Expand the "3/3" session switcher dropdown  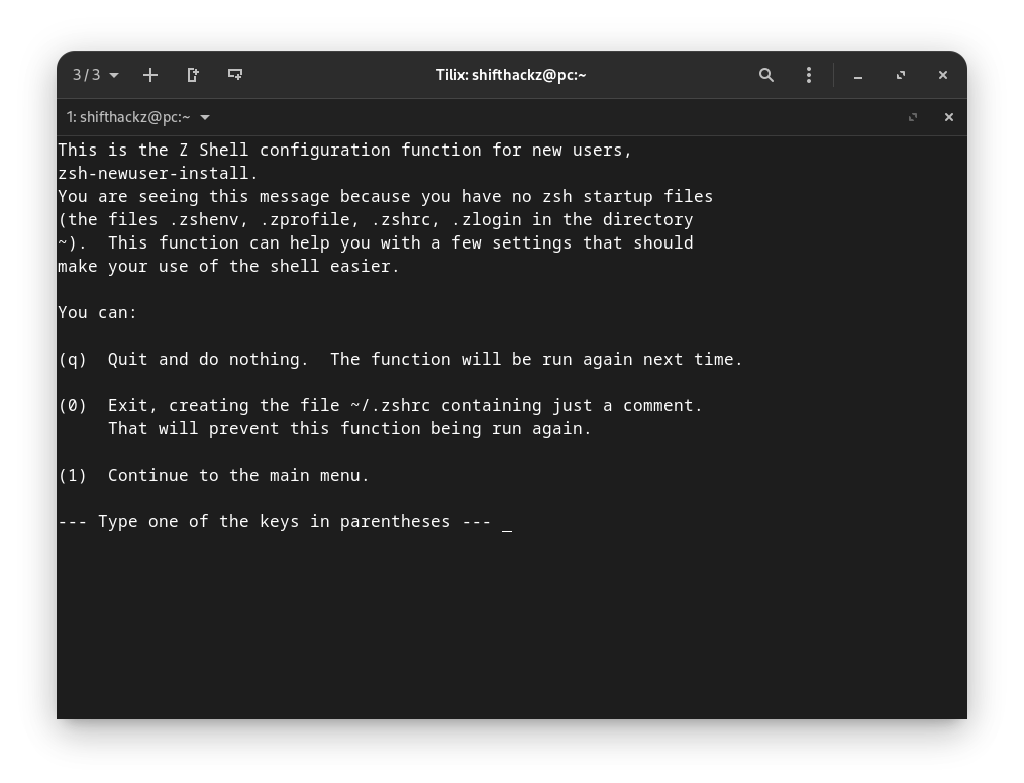coord(94,75)
